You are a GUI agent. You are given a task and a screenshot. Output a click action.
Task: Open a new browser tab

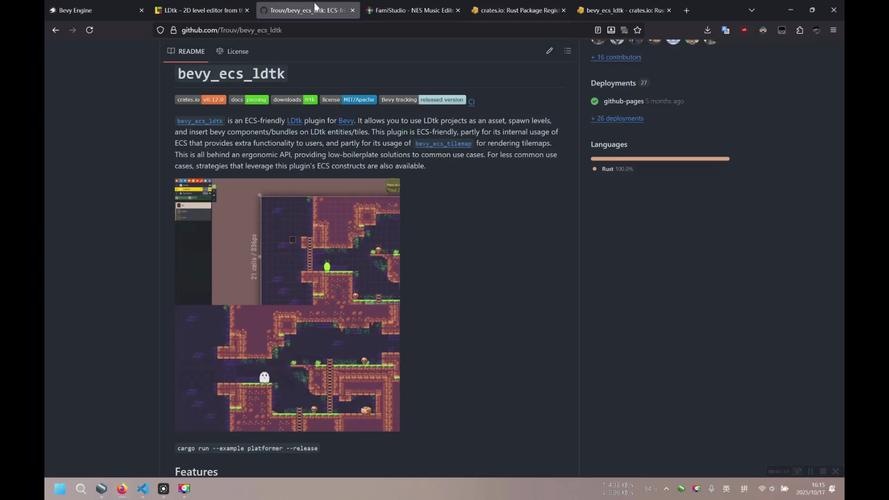(x=686, y=10)
